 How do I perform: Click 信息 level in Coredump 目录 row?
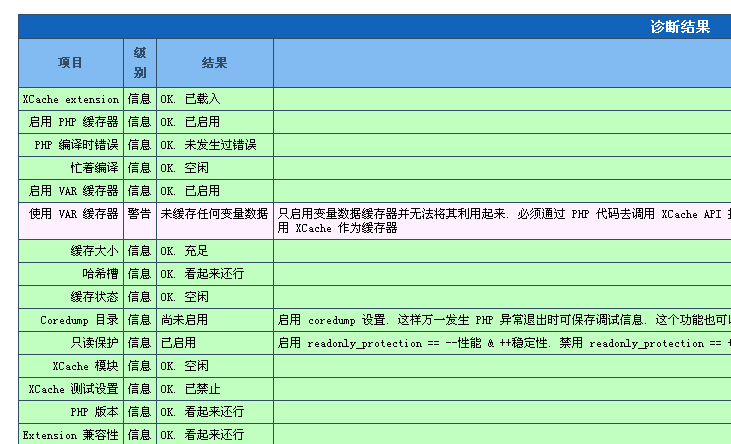click(139, 320)
